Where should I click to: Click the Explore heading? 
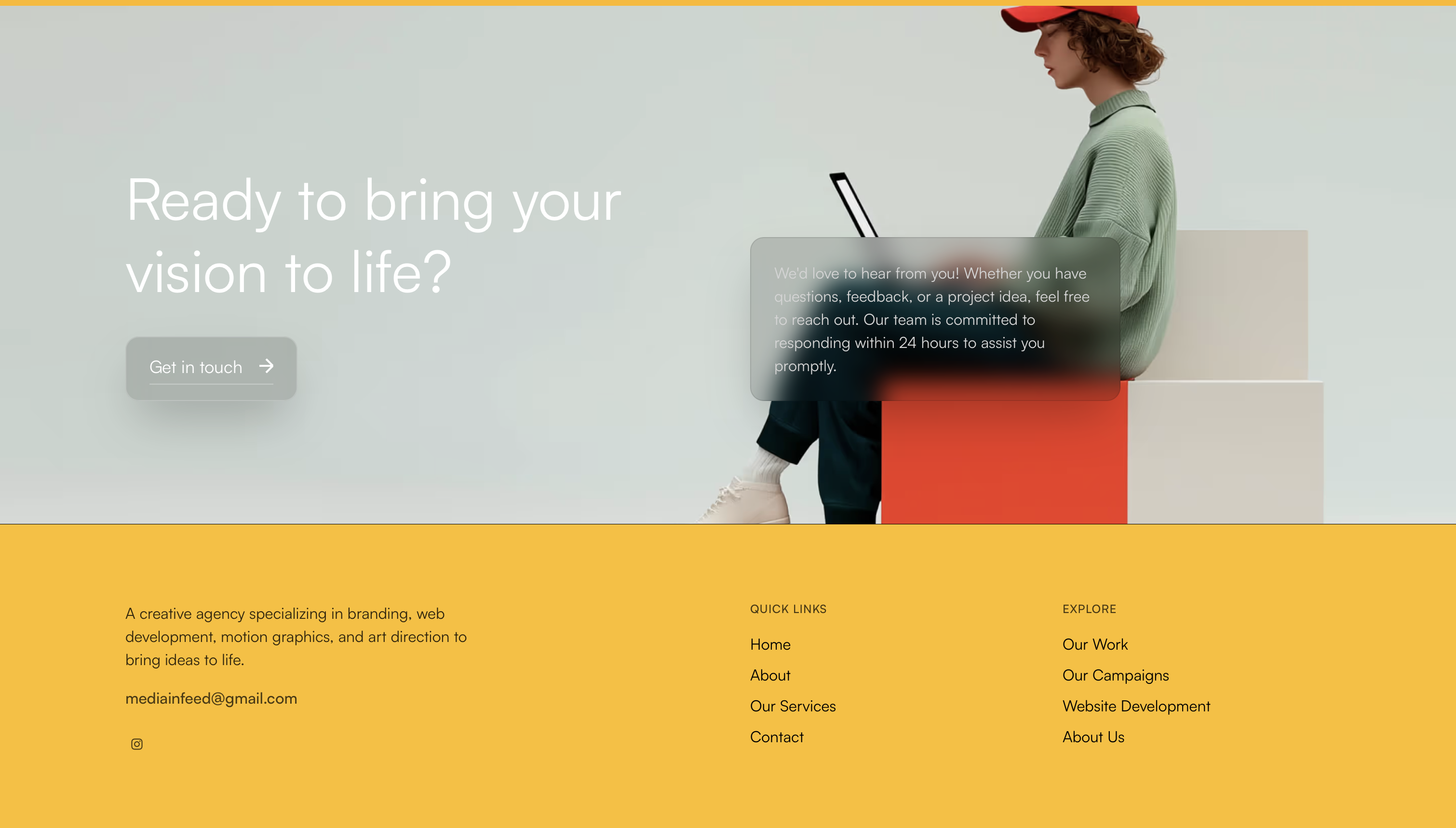(1089, 609)
